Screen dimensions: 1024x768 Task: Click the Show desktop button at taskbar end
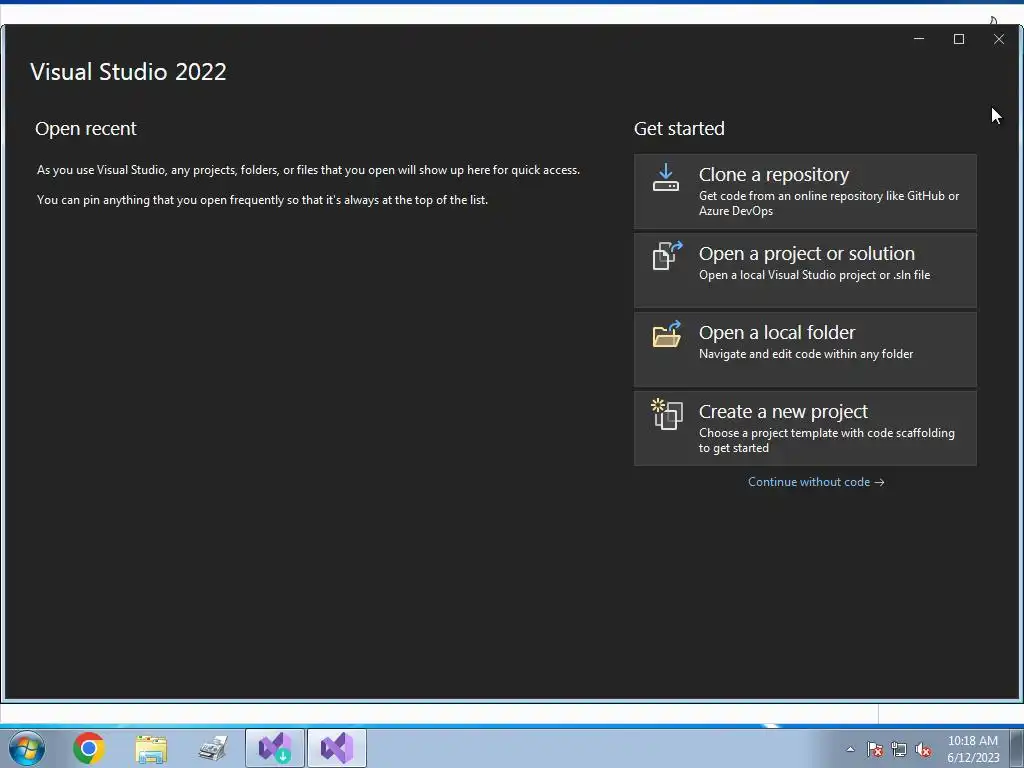[1017, 748]
